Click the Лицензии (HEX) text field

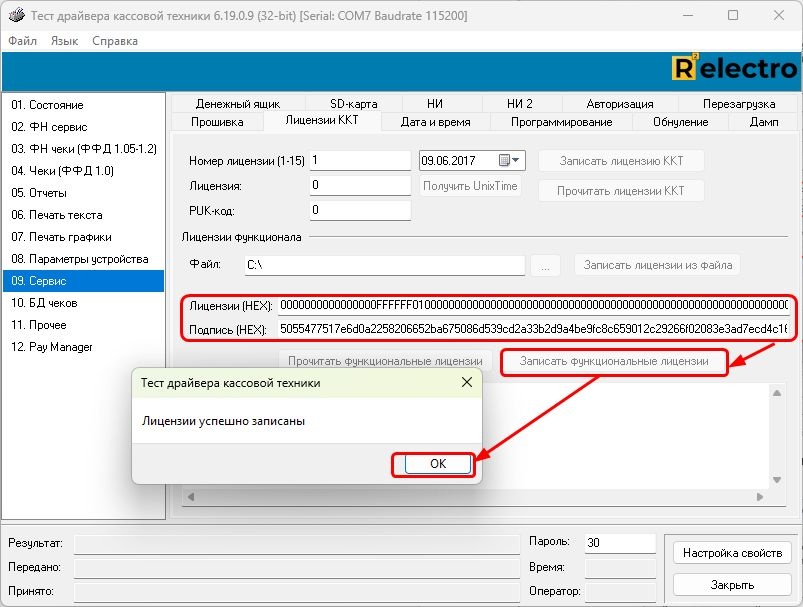(x=534, y=305)
